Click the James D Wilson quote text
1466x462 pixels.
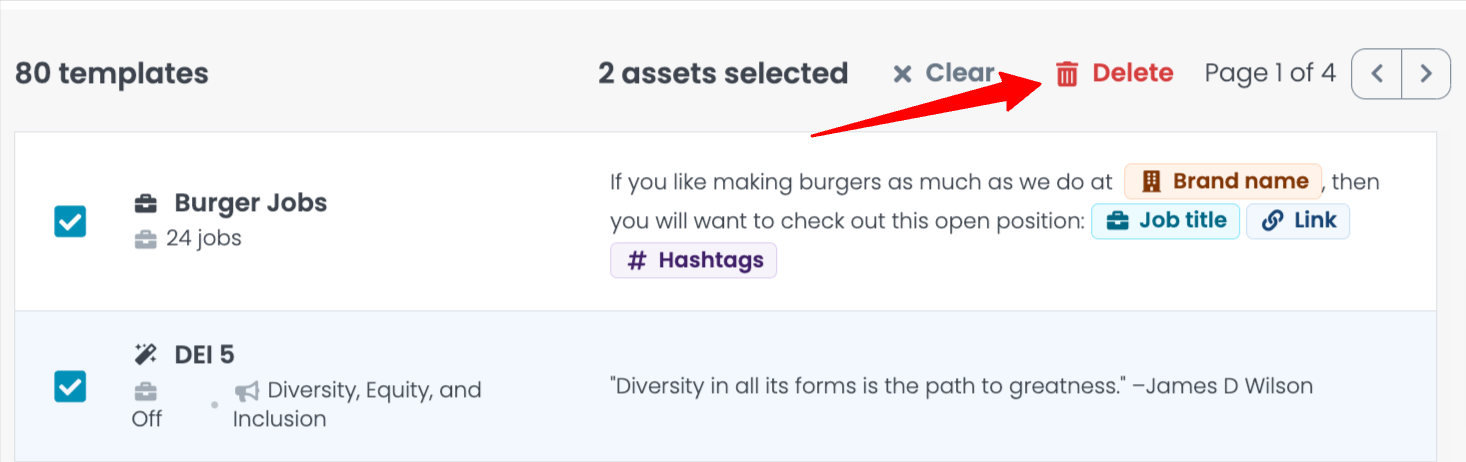coord(960,386)
